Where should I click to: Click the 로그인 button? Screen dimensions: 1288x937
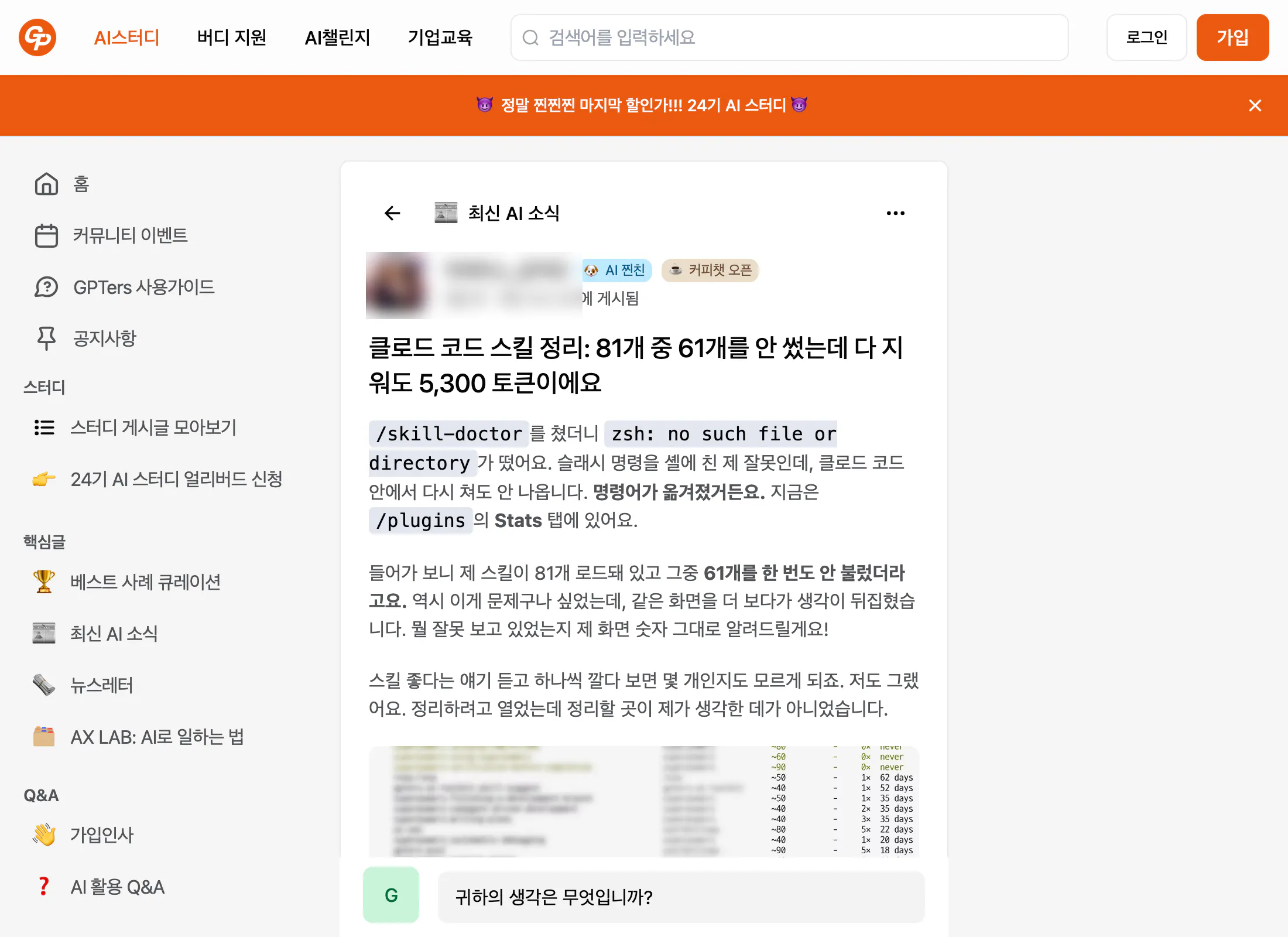tap(1146, 37)
